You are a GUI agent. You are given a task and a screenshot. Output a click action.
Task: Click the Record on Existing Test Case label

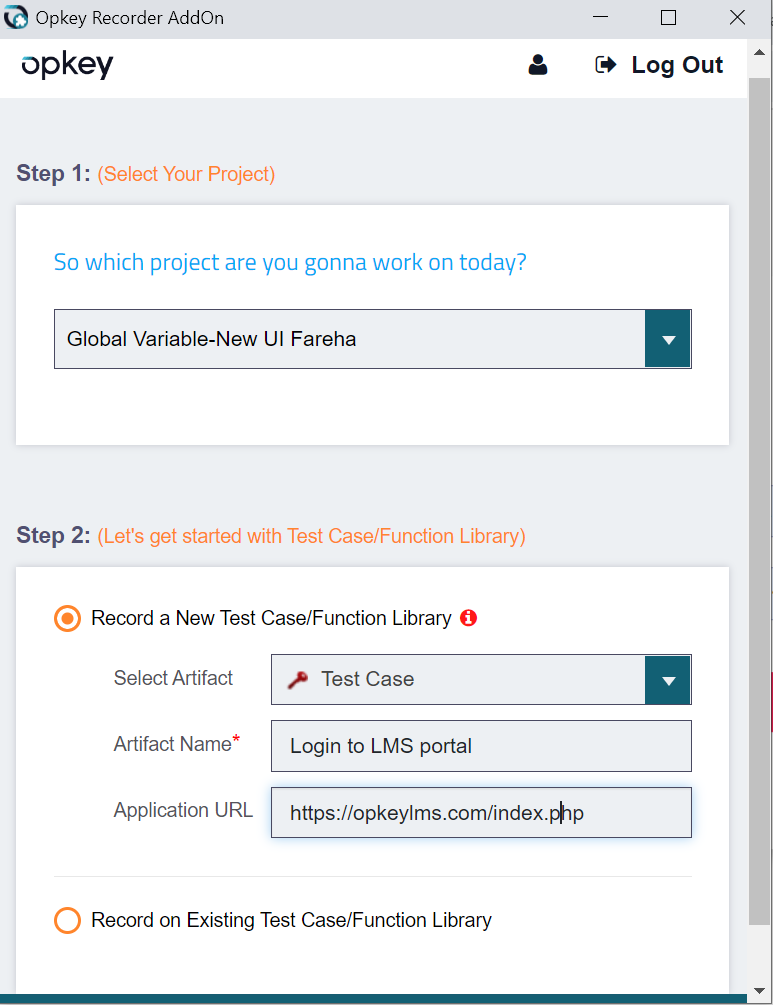pyautogui.click(x=291, y=920)
